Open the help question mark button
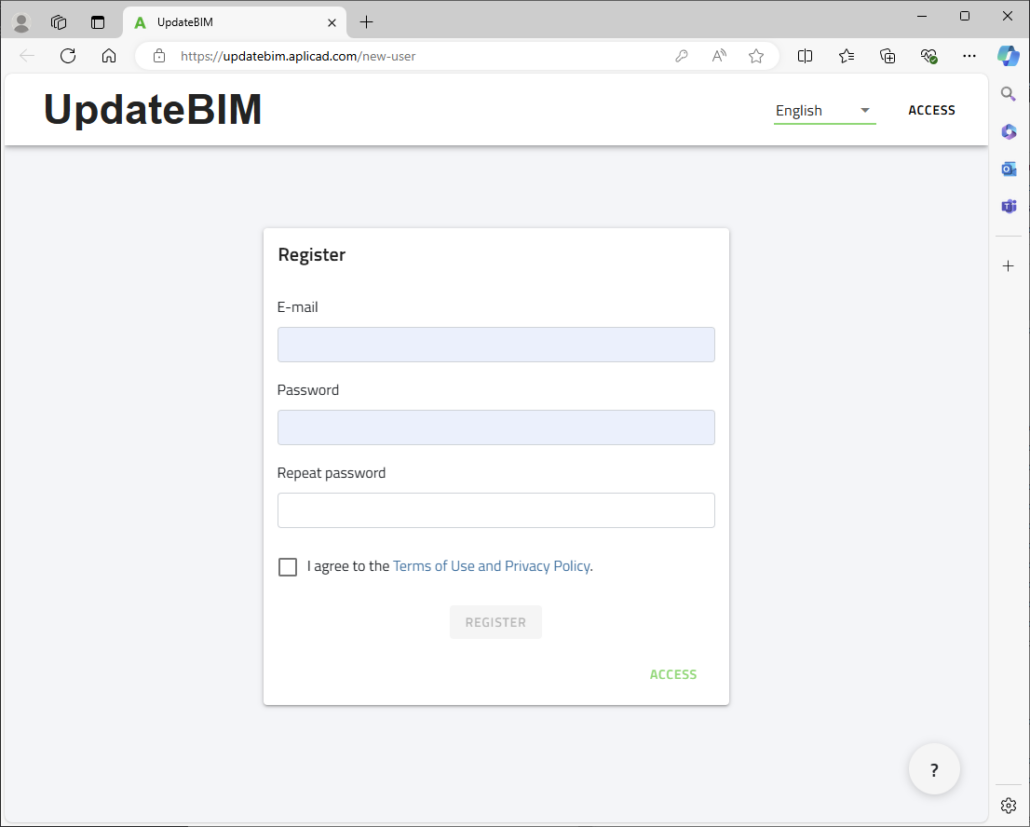Viewport: 1030px width, 827px height. click(934, 769)
